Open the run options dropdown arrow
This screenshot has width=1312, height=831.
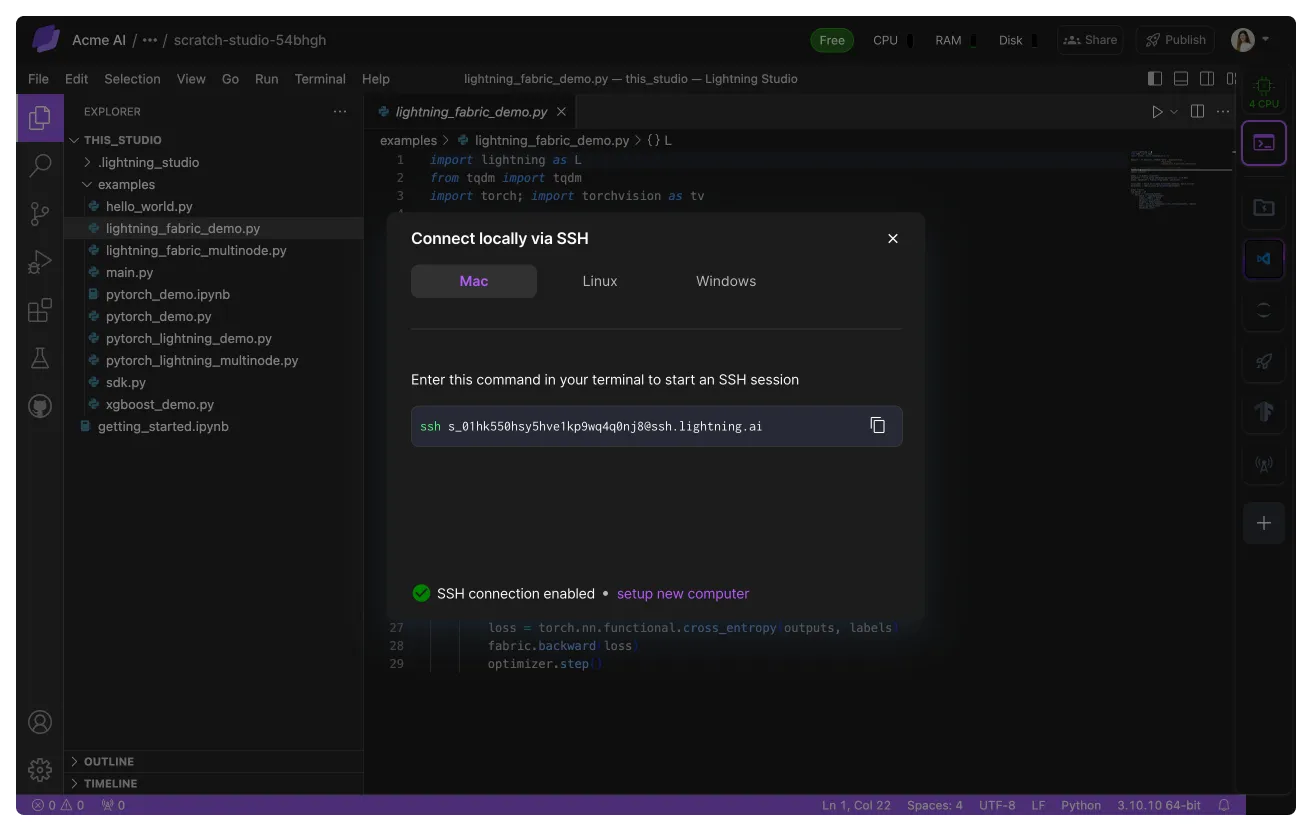[1174, 112]
